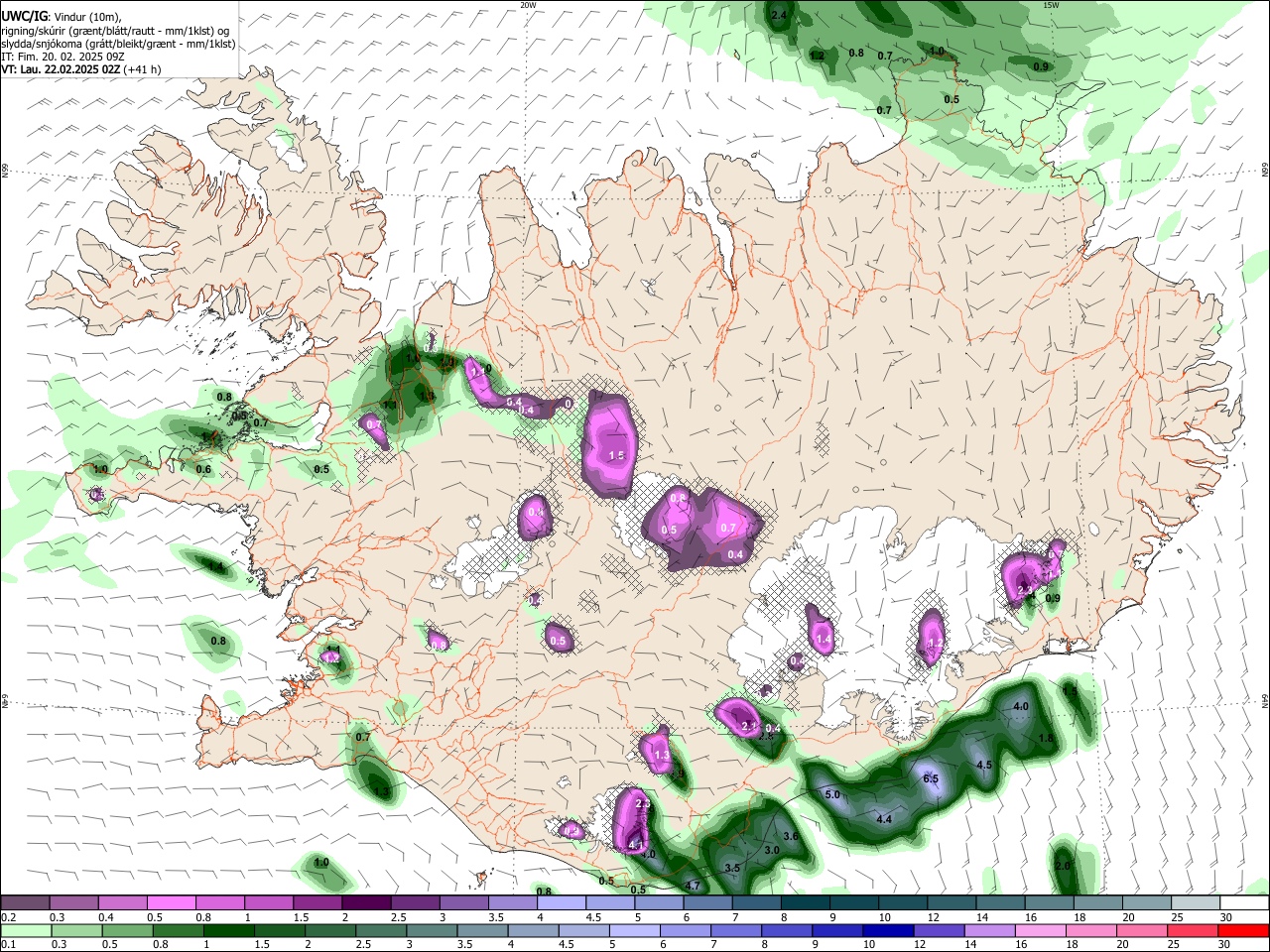Click the '1.5' value inside the large pink snow area

click(616, 455)
